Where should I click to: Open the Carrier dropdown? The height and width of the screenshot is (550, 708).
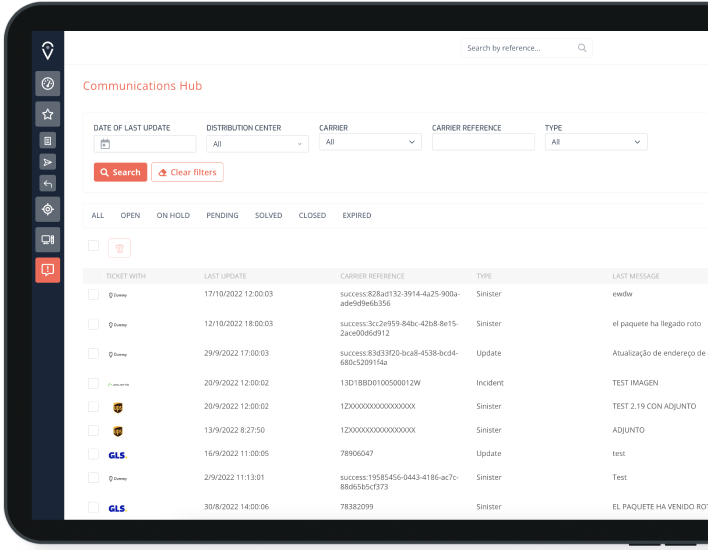(x=370, y=142)
